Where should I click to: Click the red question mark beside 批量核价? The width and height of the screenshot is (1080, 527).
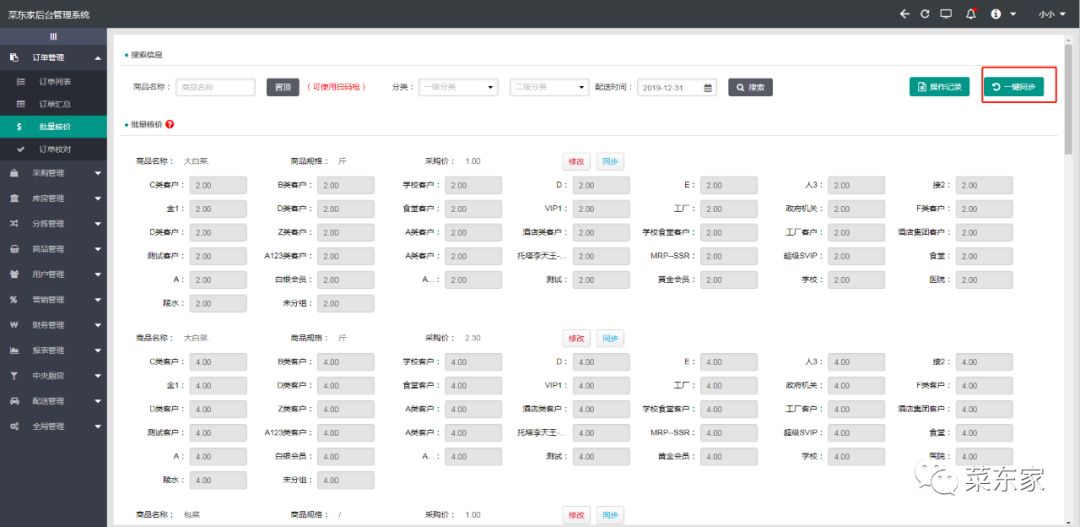pos(169,125)
